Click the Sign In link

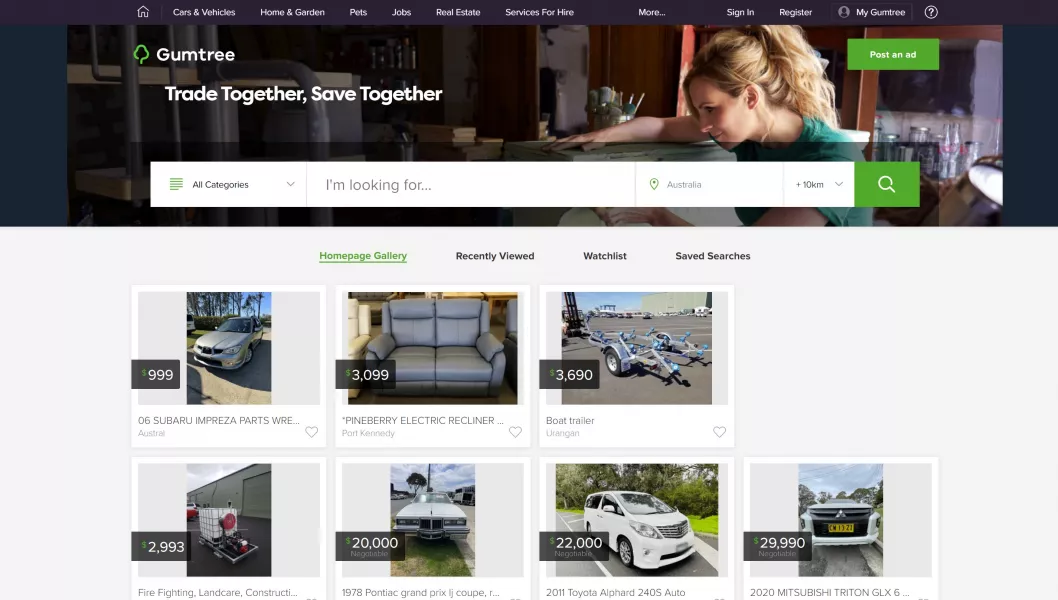[x=740, y=12]
